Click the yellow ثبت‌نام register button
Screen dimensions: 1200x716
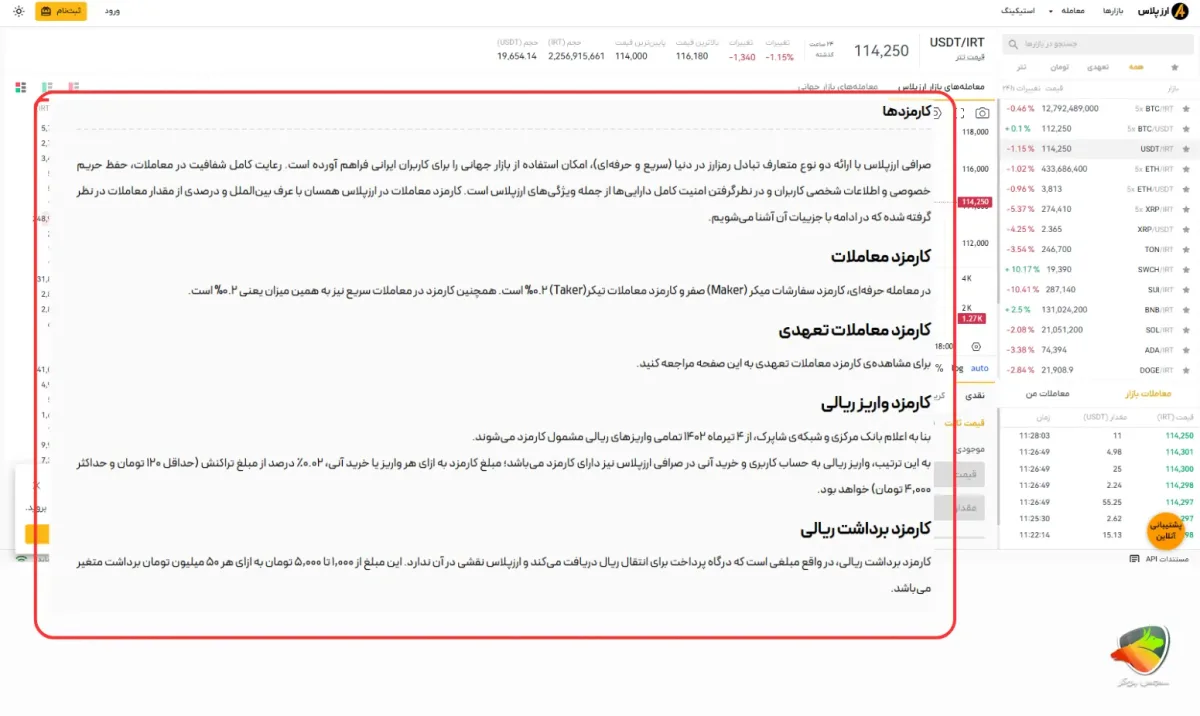[x=61, y=11]
